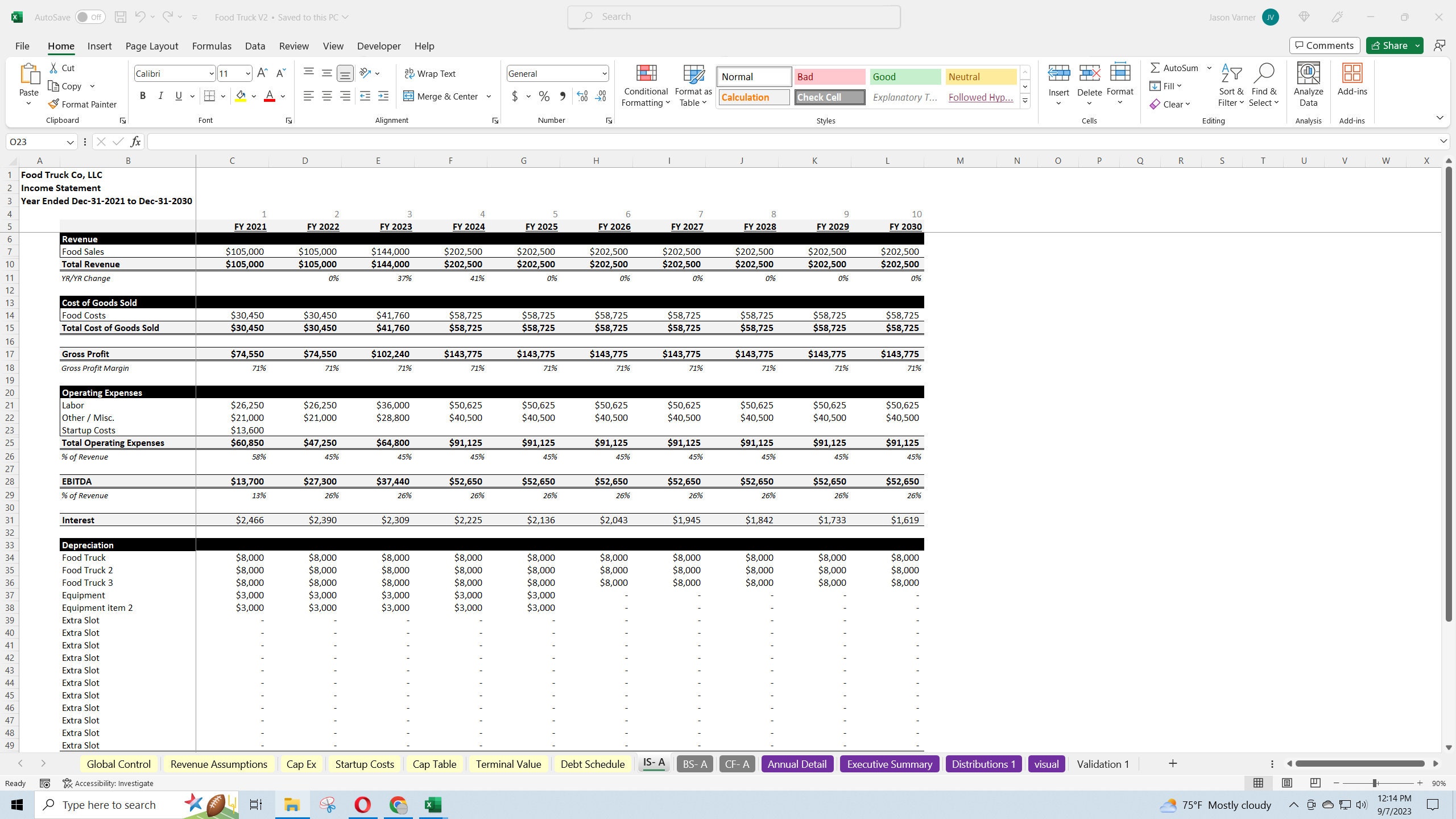Click the Share button
The width and height of the screenshot is (1456, 819).
coord(1389,45)
